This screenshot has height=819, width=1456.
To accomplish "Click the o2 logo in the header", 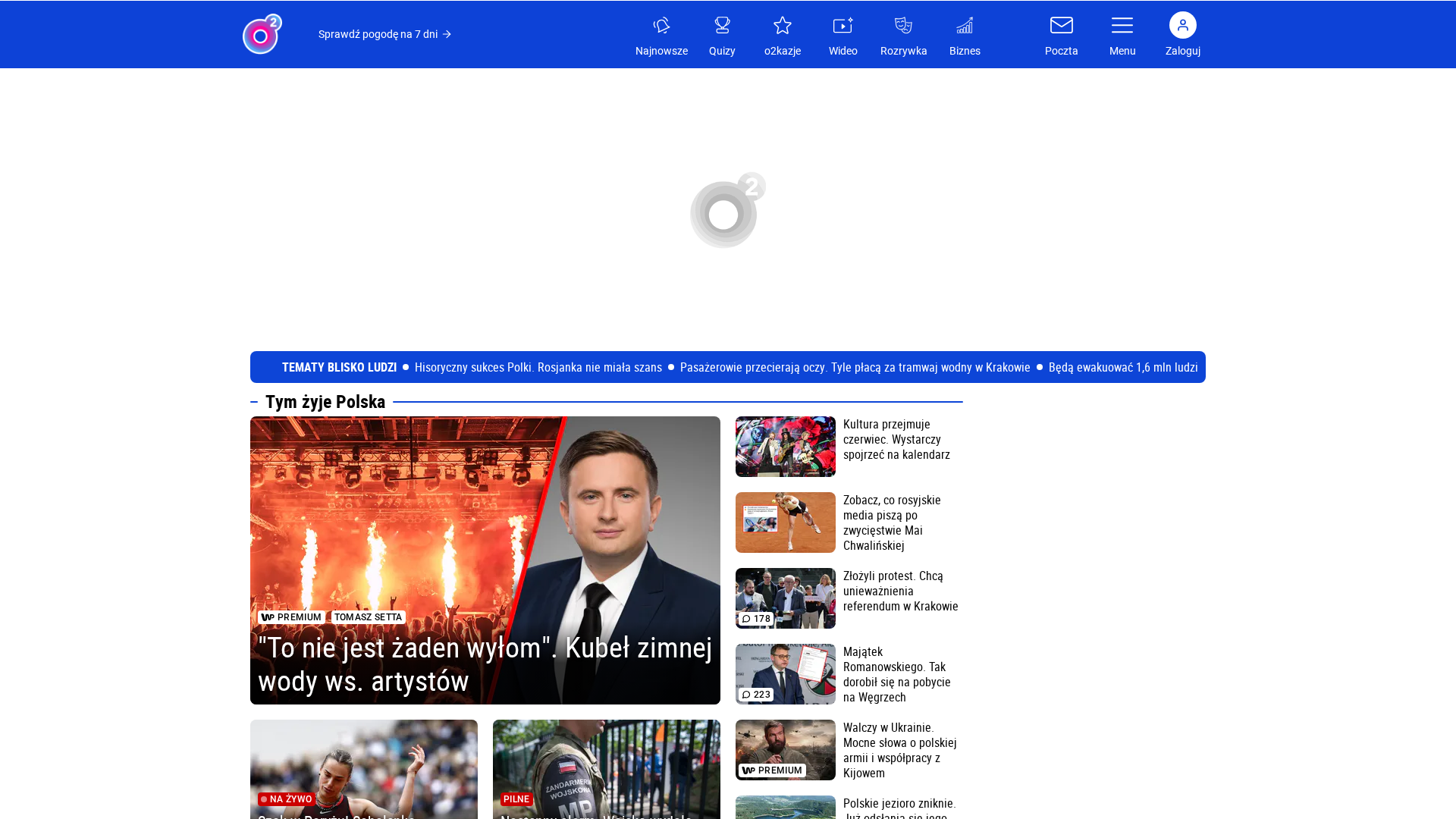I will click(262, 34).
